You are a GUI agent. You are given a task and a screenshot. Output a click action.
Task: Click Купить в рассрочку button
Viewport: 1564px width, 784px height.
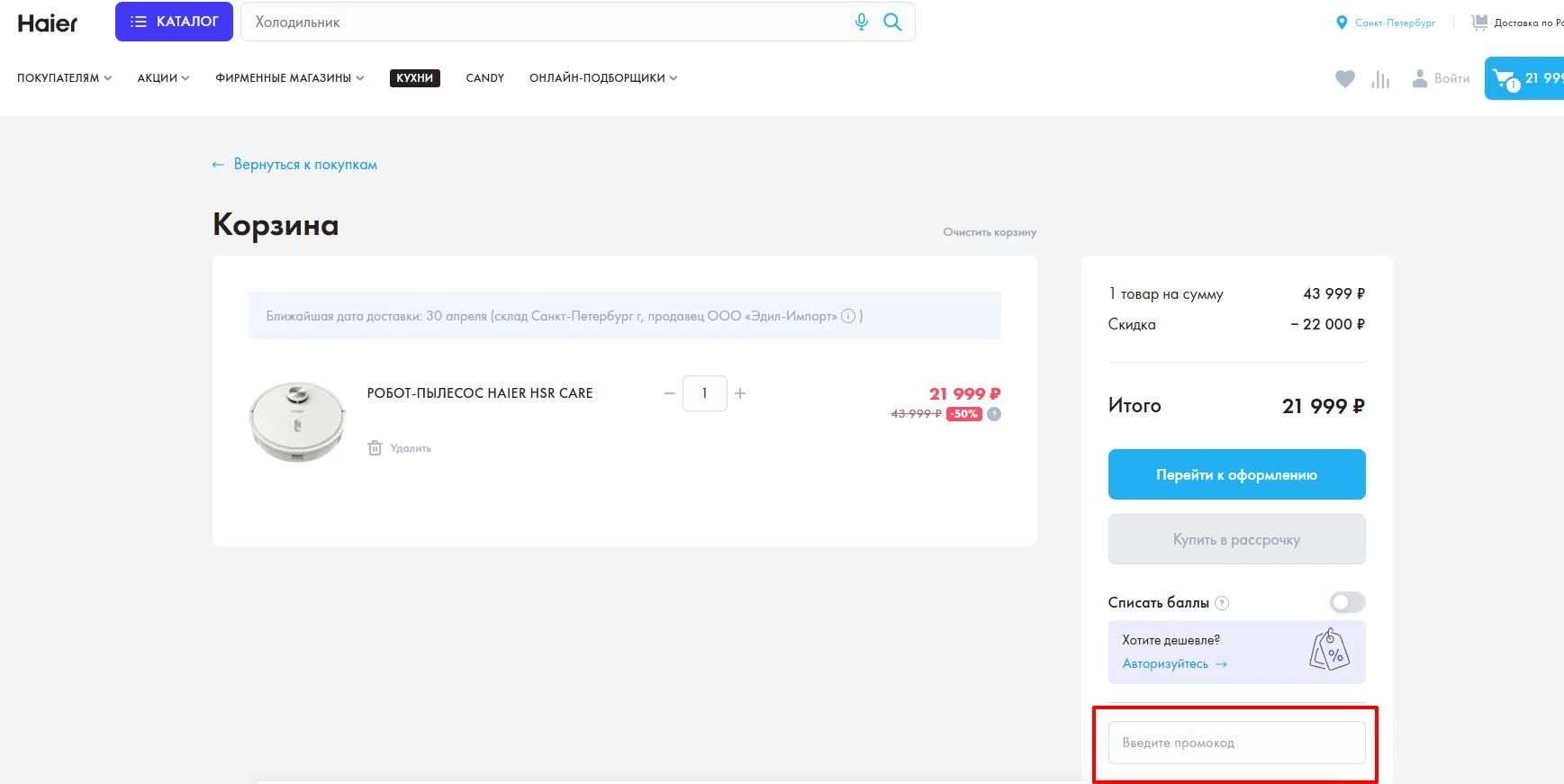click(x=1236, y=539)
